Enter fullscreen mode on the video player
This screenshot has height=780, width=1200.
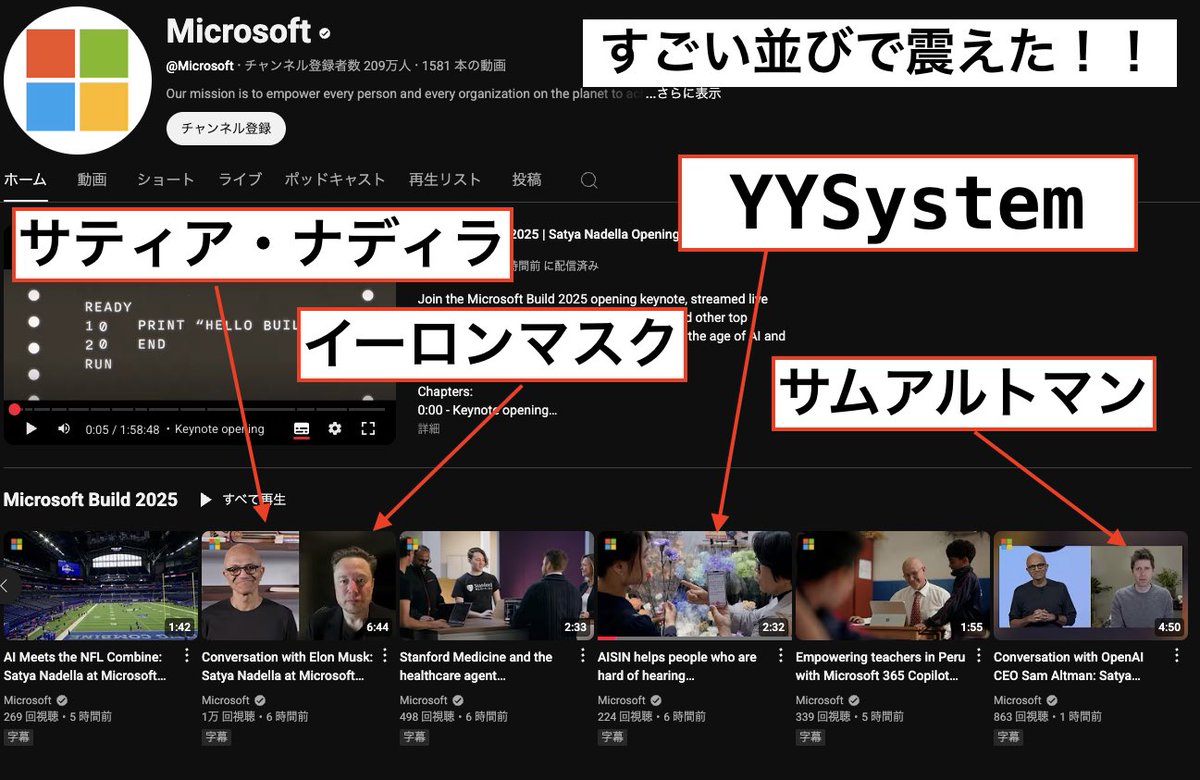coord(368,427)
